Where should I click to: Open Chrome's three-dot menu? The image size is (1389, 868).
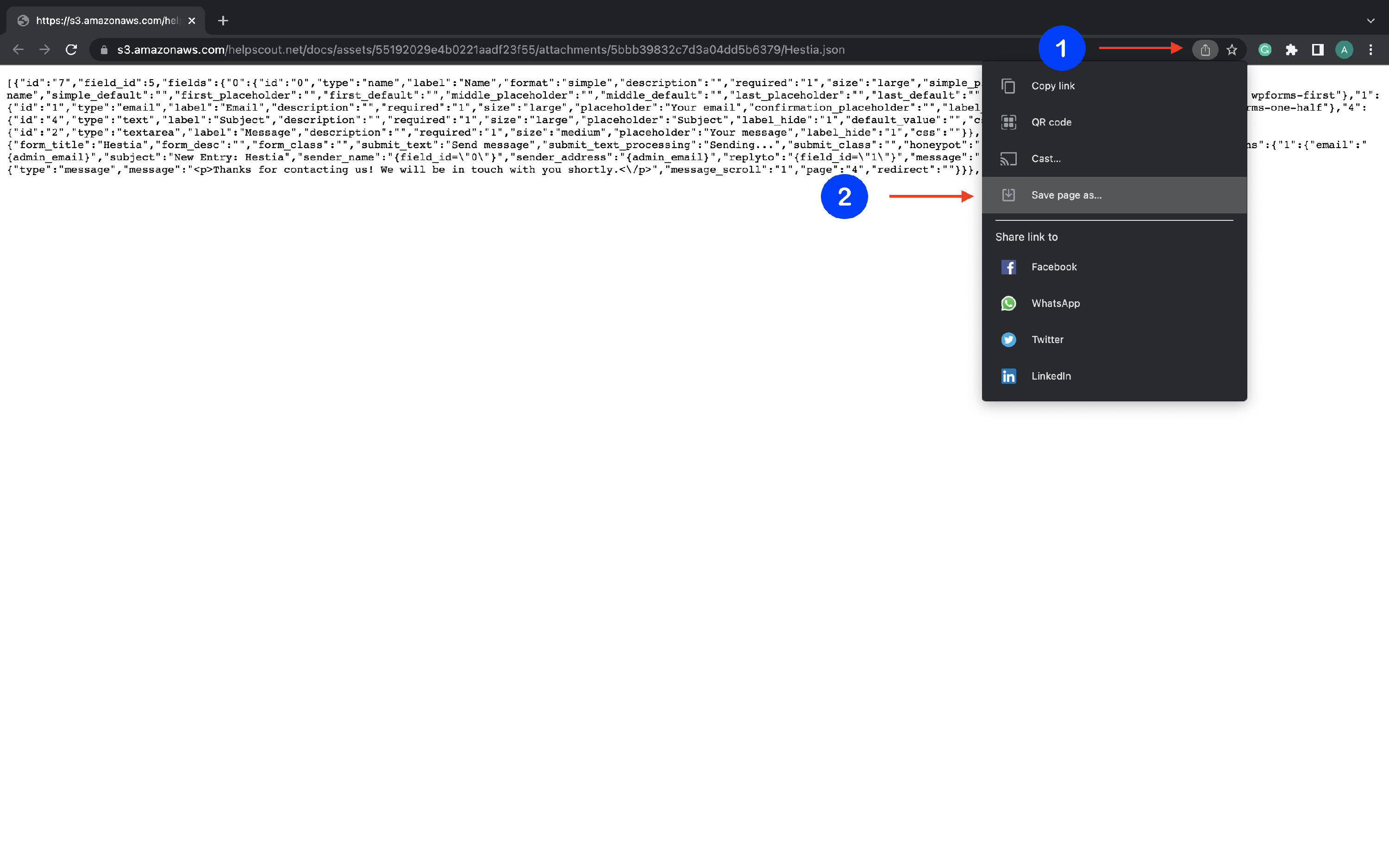click(x=1370, y=50)
